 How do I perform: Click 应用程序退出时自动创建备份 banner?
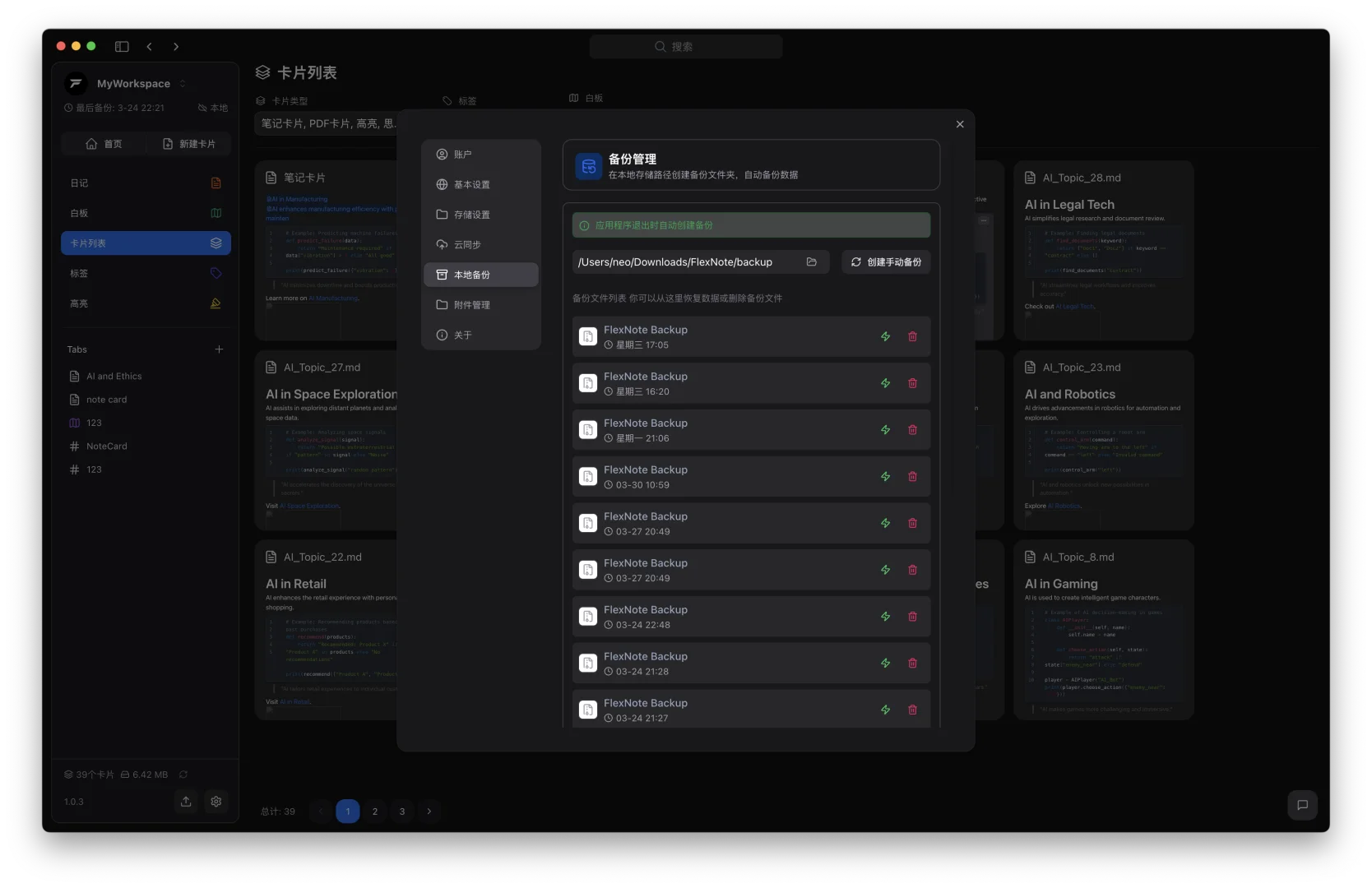[x=751, y=225]
